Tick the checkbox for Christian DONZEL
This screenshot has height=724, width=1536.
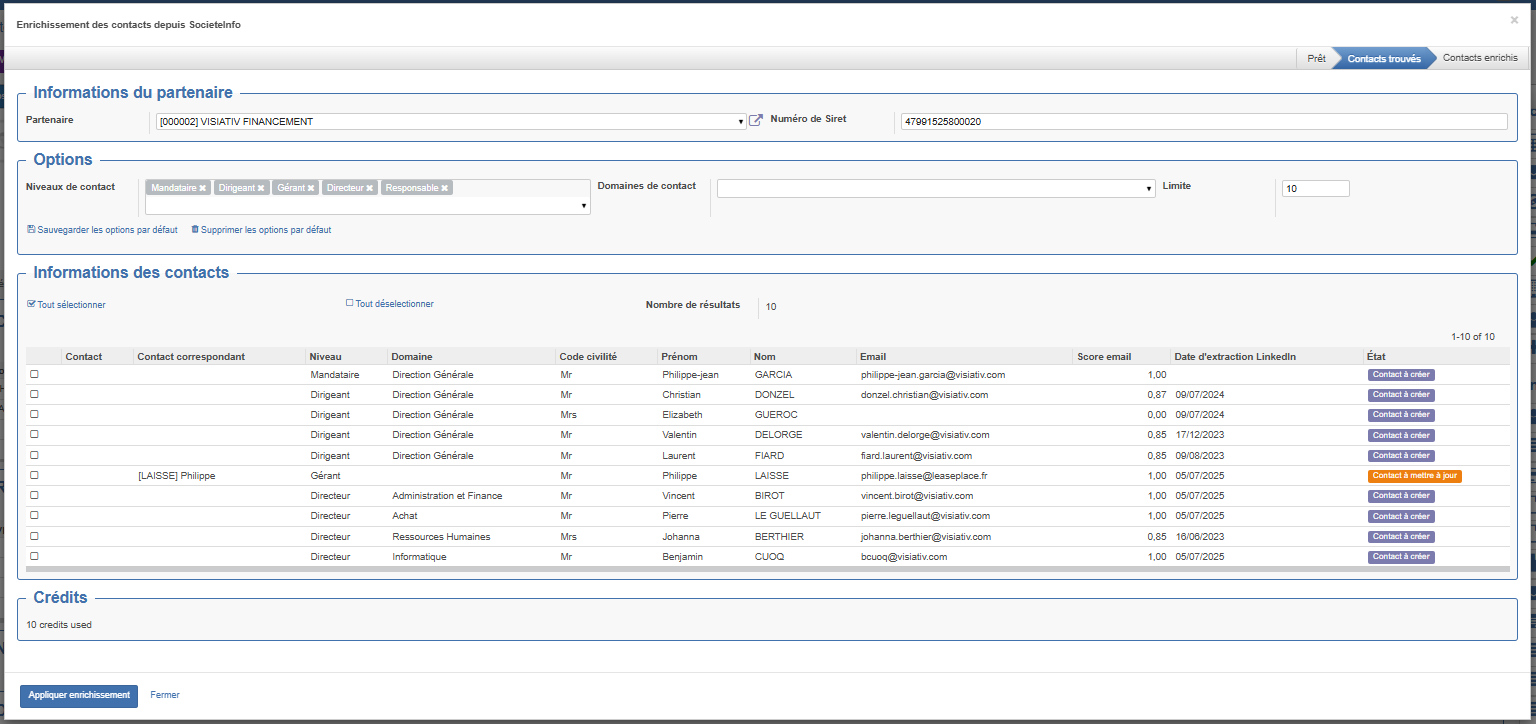34,394
